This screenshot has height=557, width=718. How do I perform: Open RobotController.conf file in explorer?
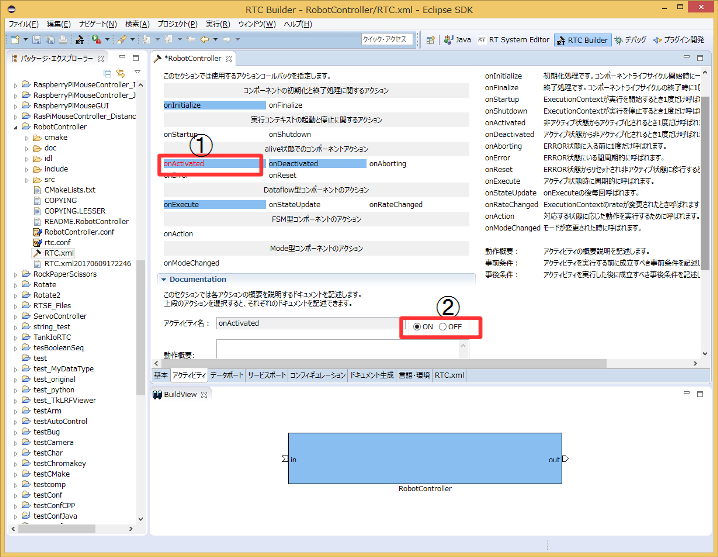79,232
